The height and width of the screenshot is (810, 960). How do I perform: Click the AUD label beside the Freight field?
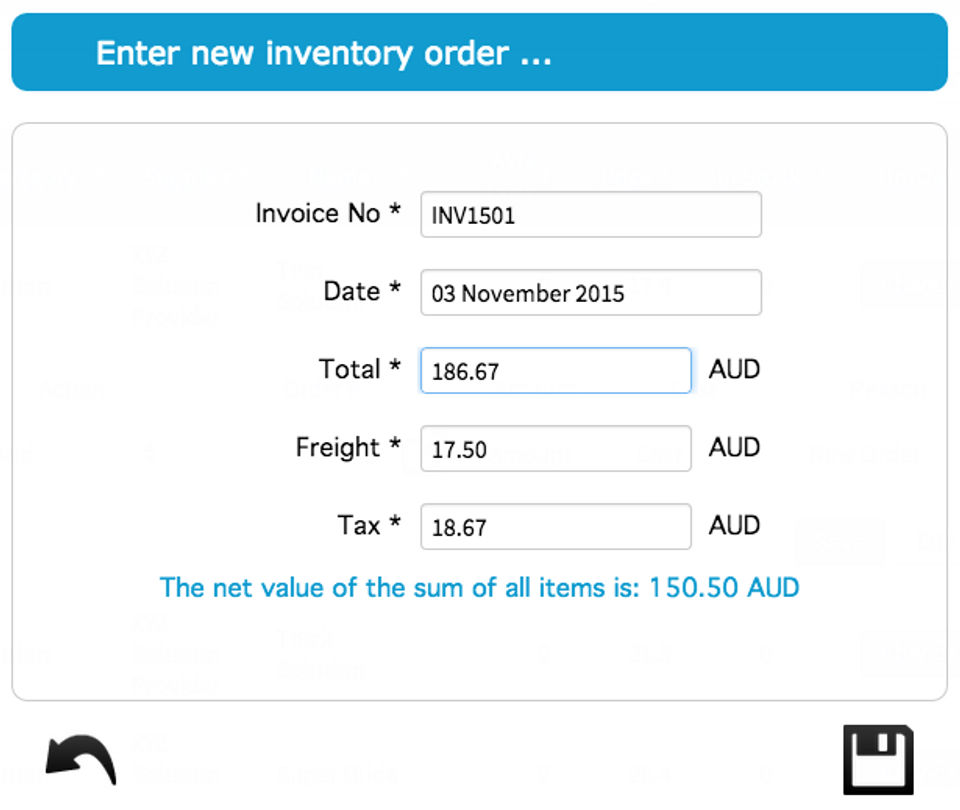click(x=734, y=448)
